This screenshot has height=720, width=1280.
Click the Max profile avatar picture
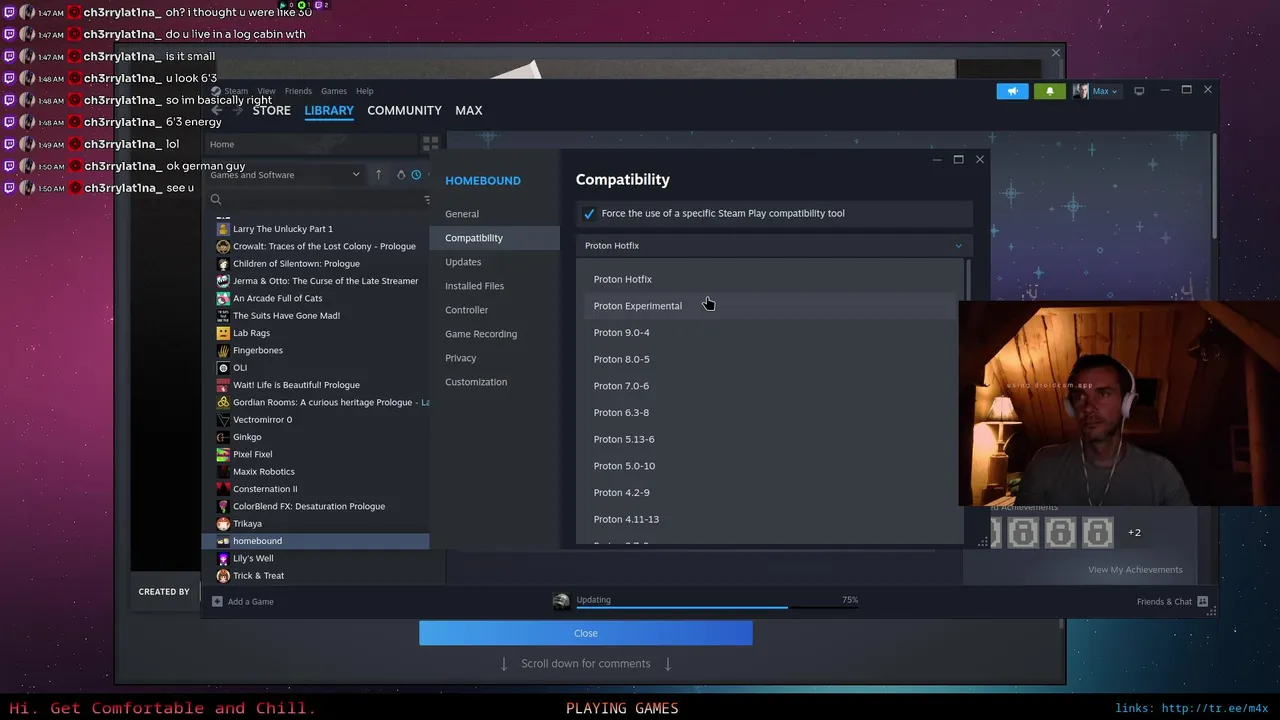1080,91
